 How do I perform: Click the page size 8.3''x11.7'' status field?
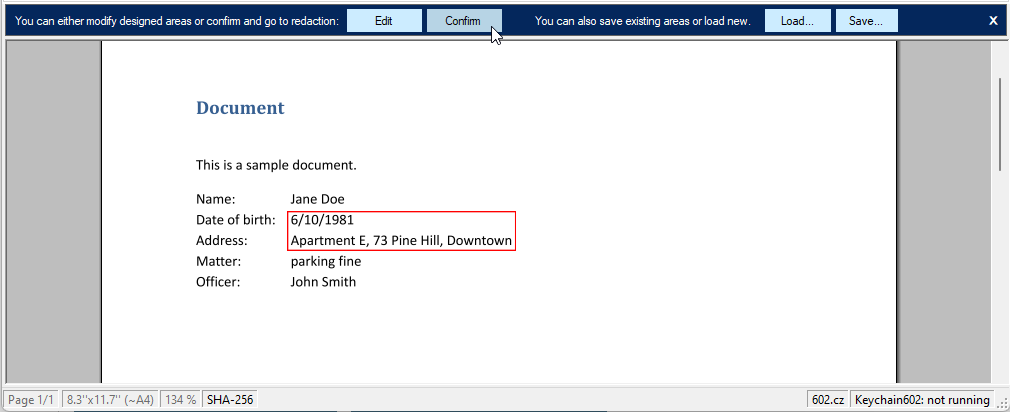tap(110, 400)
